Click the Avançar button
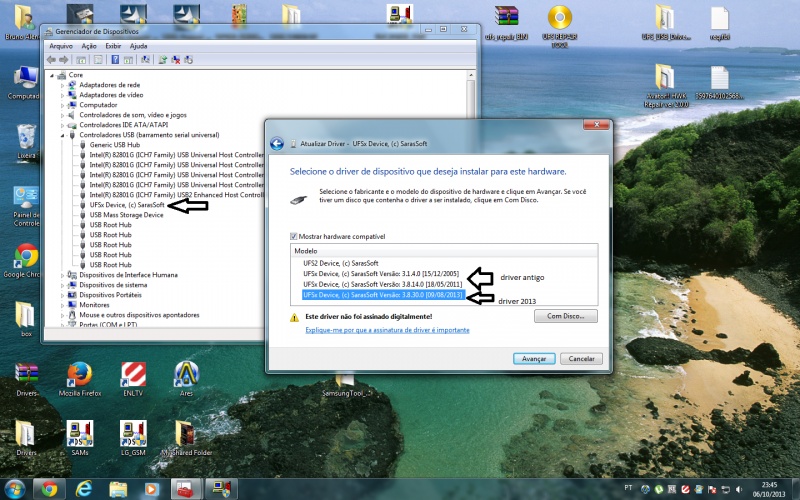The width and height of the screenshot is (800, 500). click(x=534, y=359)
